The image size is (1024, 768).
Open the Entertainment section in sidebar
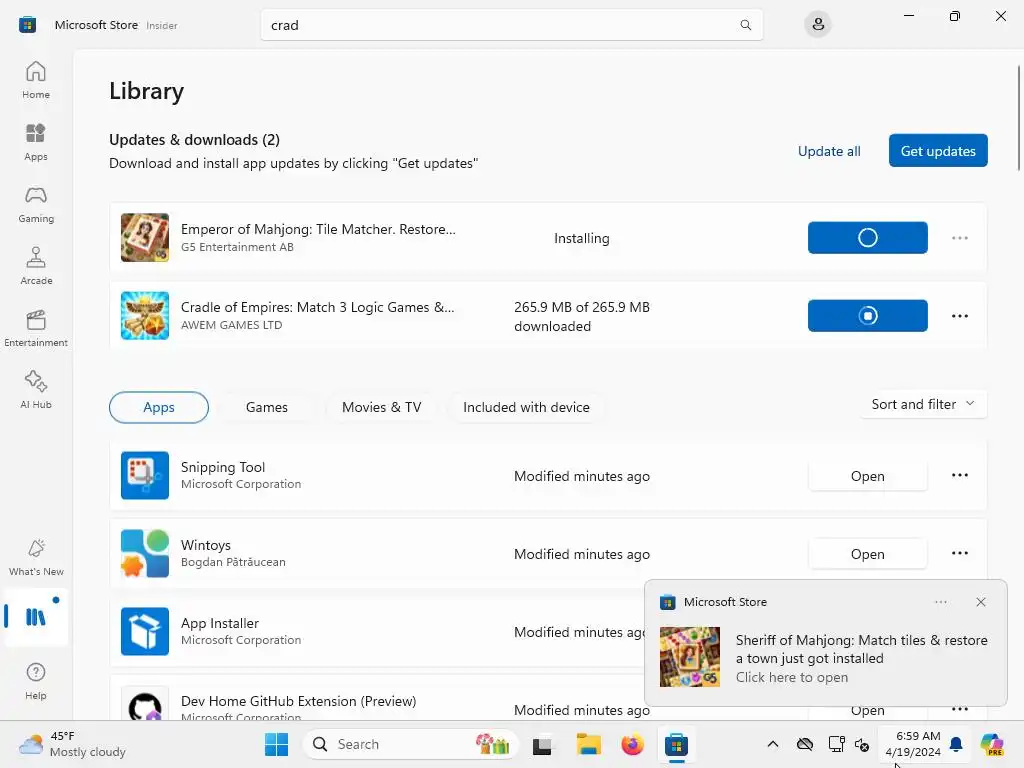pos(36,328)
